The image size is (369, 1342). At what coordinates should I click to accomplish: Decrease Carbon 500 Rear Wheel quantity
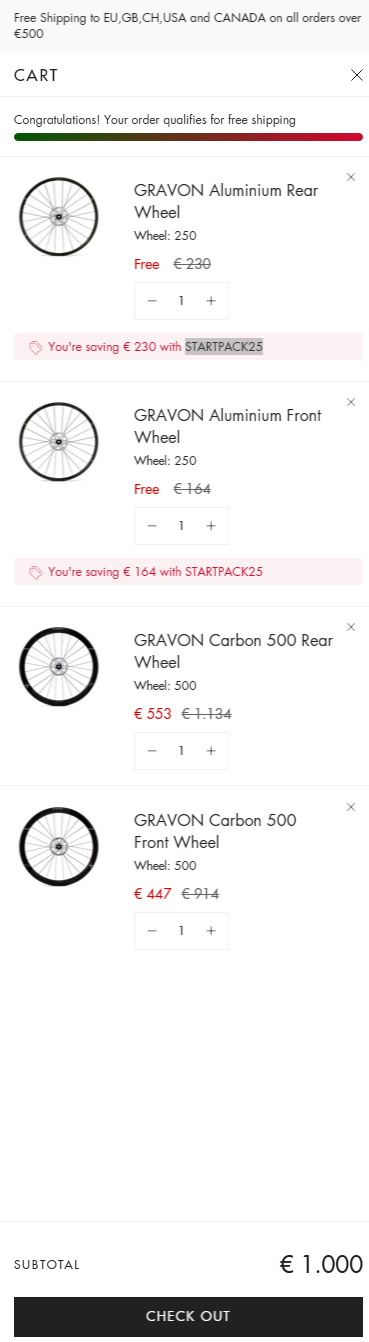pos(152,751)
